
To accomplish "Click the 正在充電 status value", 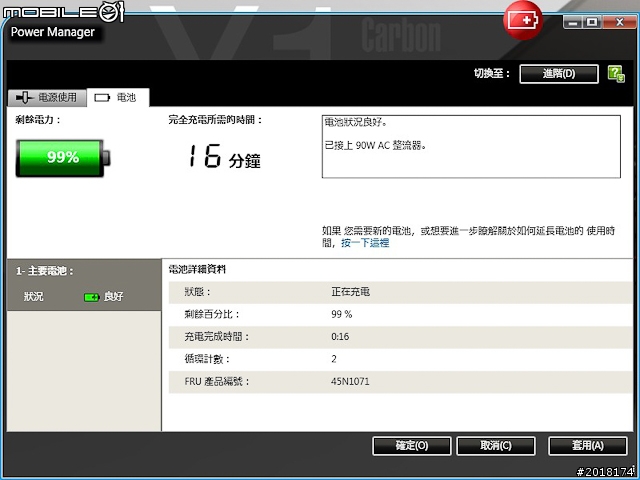I will [x=351, y=292].
